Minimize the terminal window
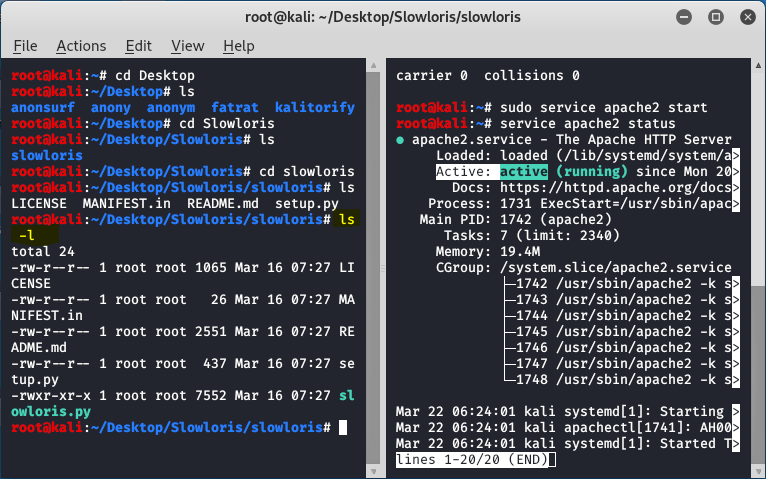The height and width of the screenshot is (479, 766). click(682, 17)
